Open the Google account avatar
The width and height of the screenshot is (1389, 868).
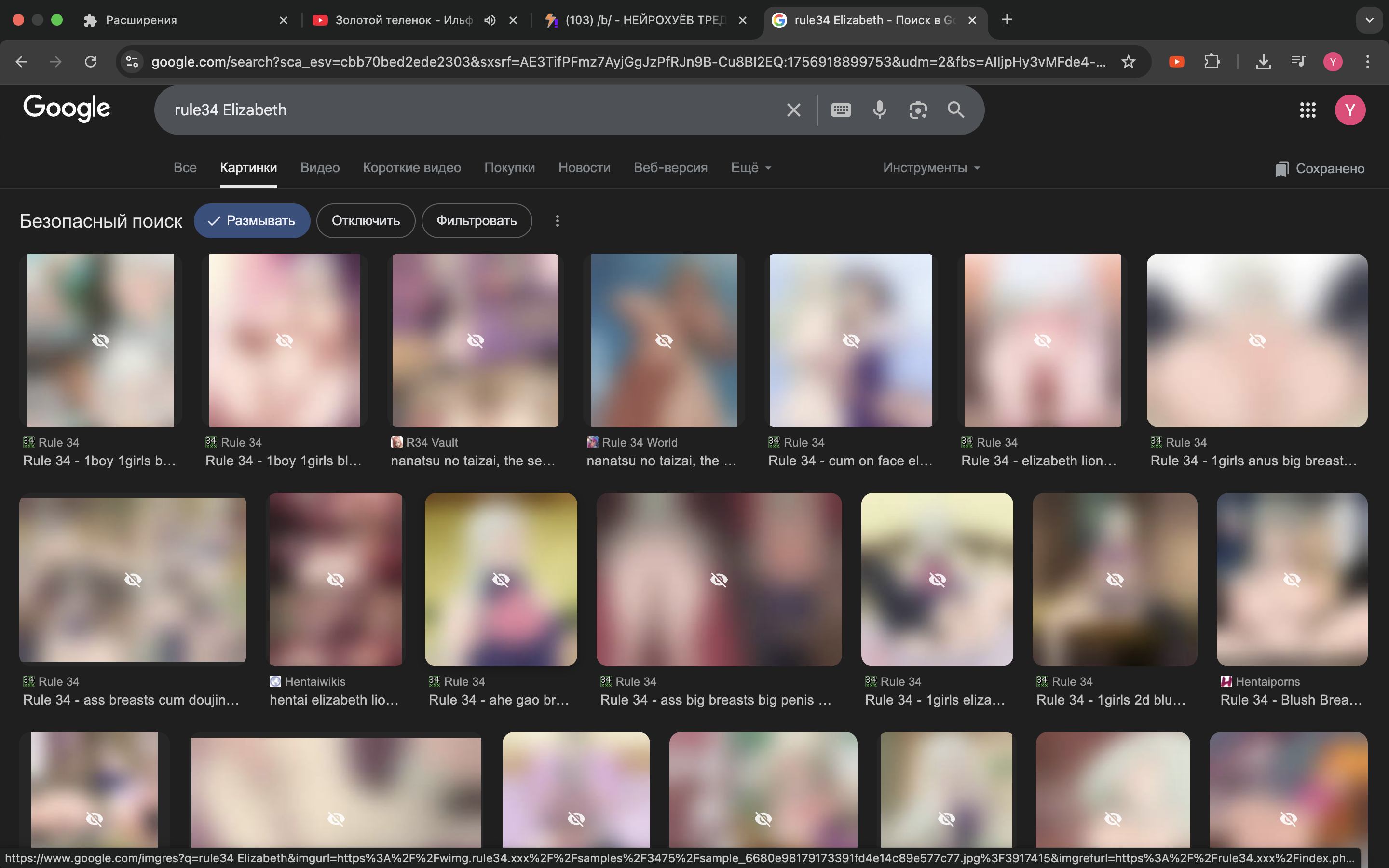click(x=1350, y=109)
